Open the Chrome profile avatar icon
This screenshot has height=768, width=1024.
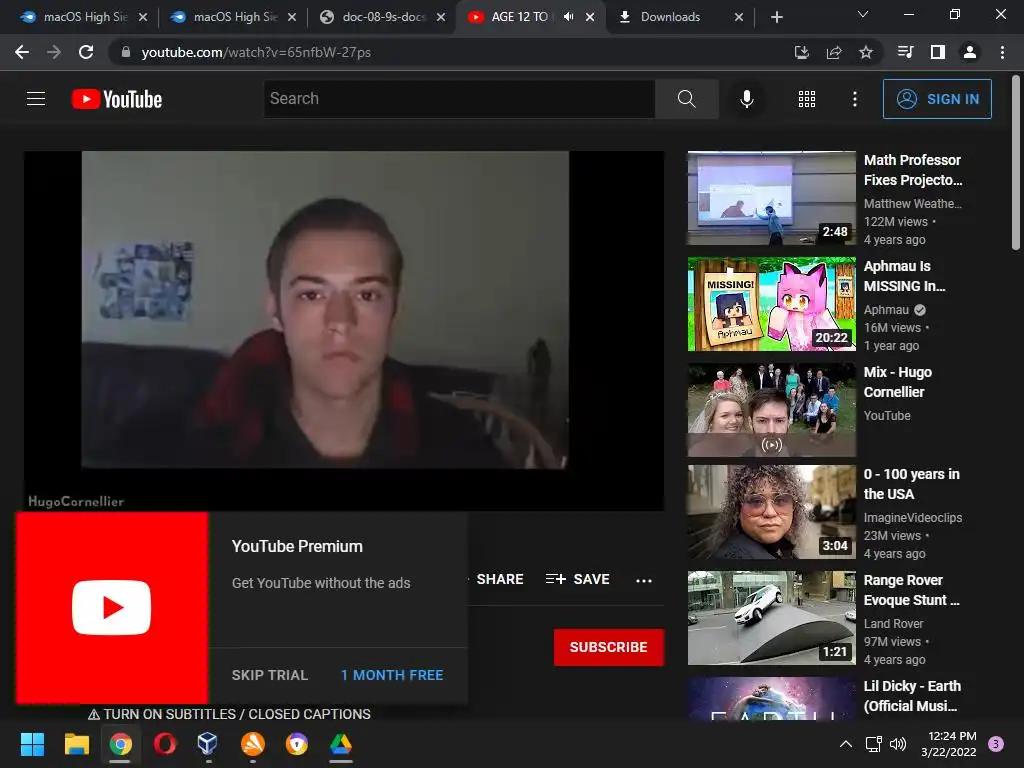point(970,52)
